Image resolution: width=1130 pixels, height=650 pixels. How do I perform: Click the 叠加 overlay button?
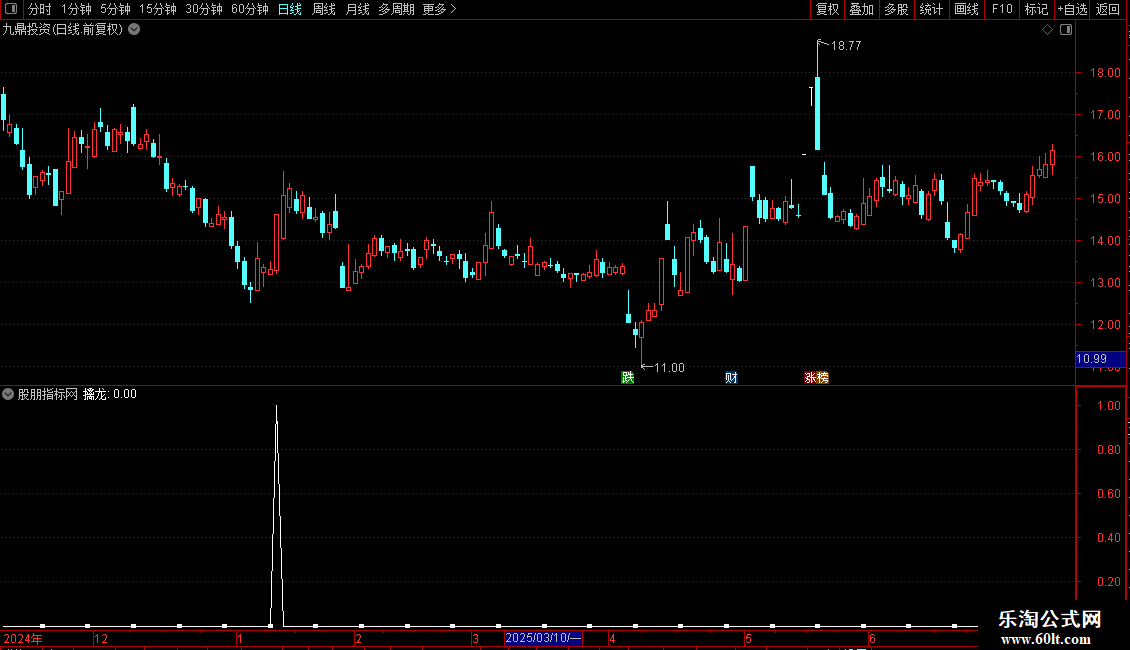coord(861,9)
